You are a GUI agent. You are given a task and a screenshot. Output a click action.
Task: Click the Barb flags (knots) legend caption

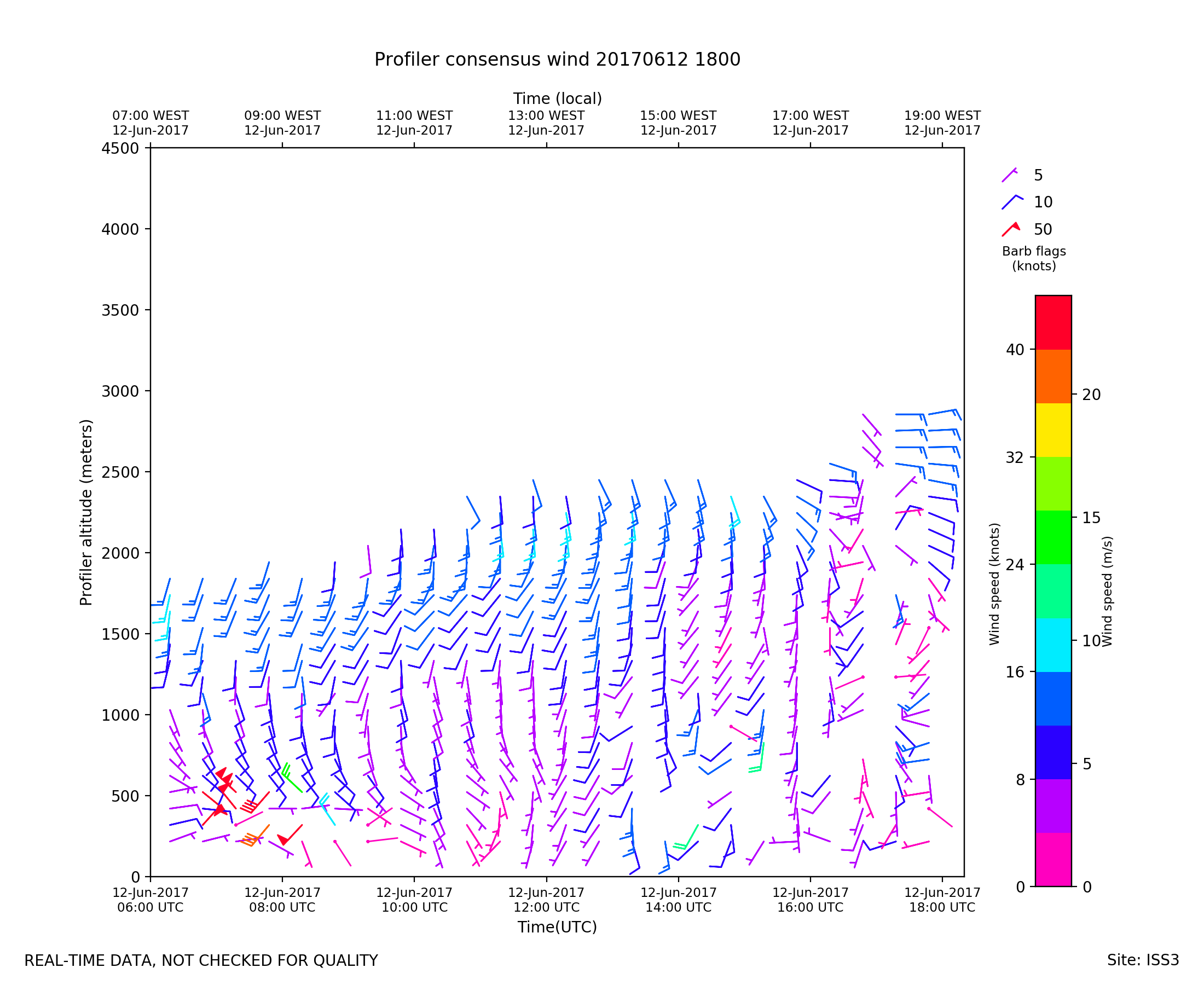(1034, 259)
